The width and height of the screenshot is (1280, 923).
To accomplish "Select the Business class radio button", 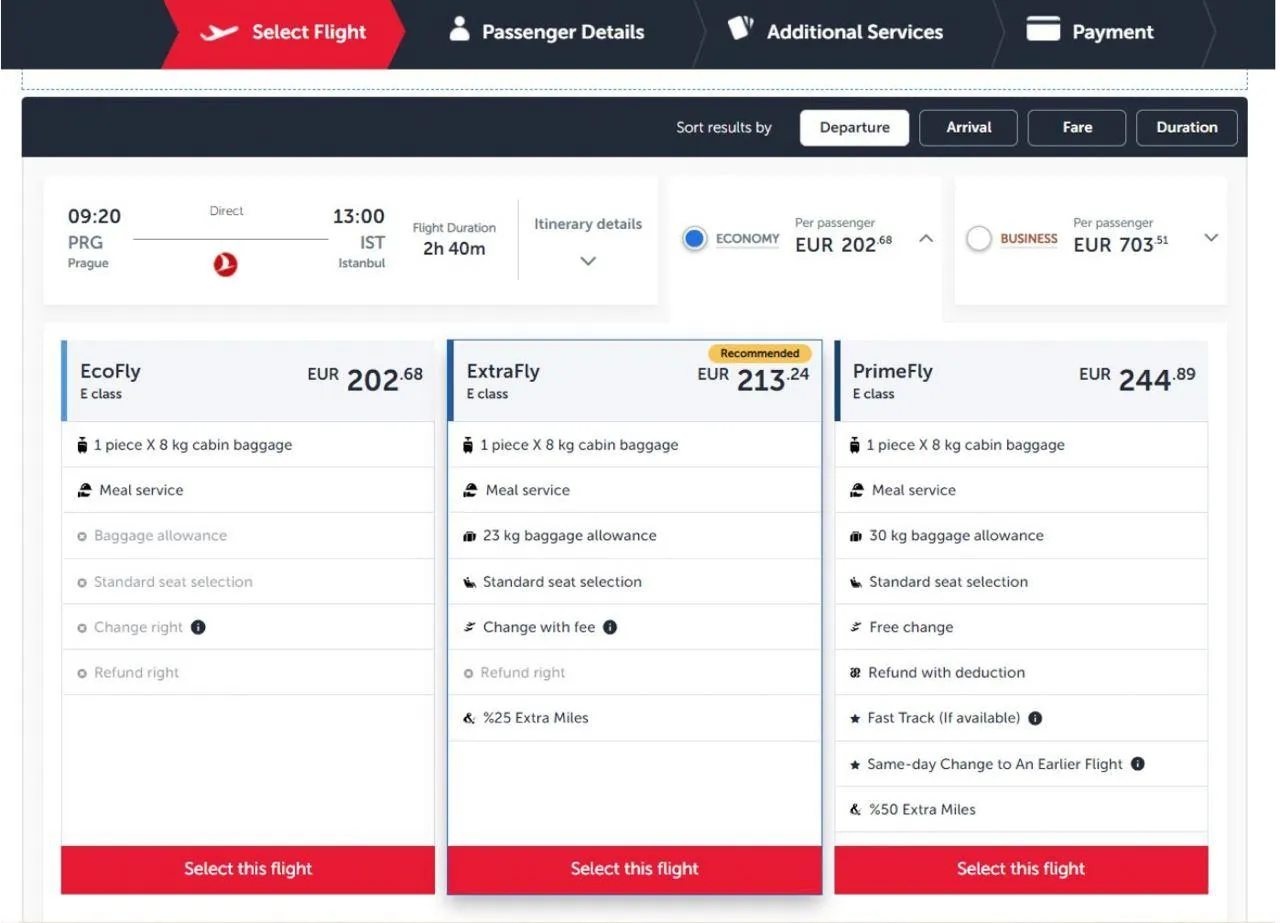I will (x=979, y=239).
